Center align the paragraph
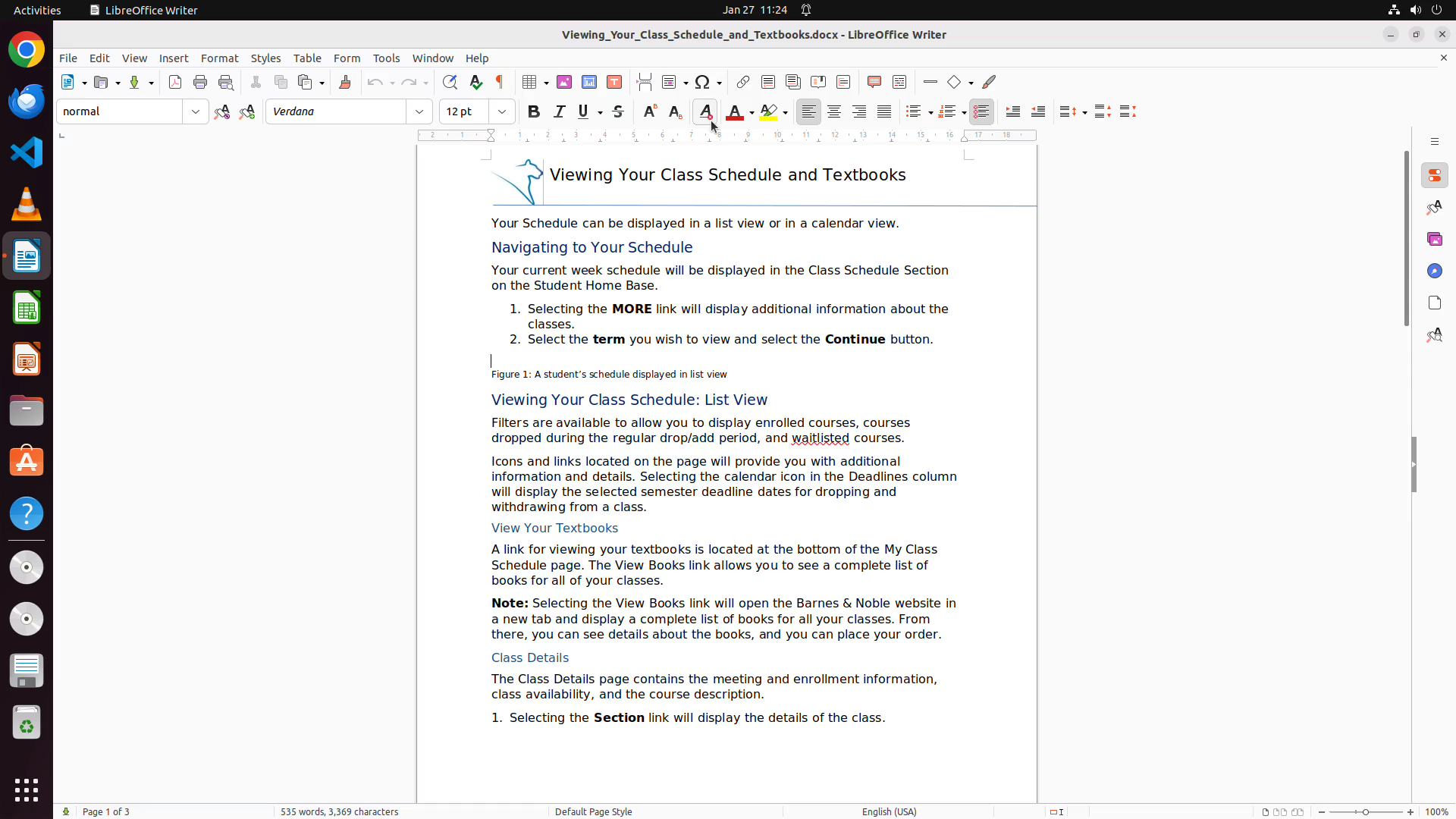Viewport: 1456px width, 819px height. point(834,111)
